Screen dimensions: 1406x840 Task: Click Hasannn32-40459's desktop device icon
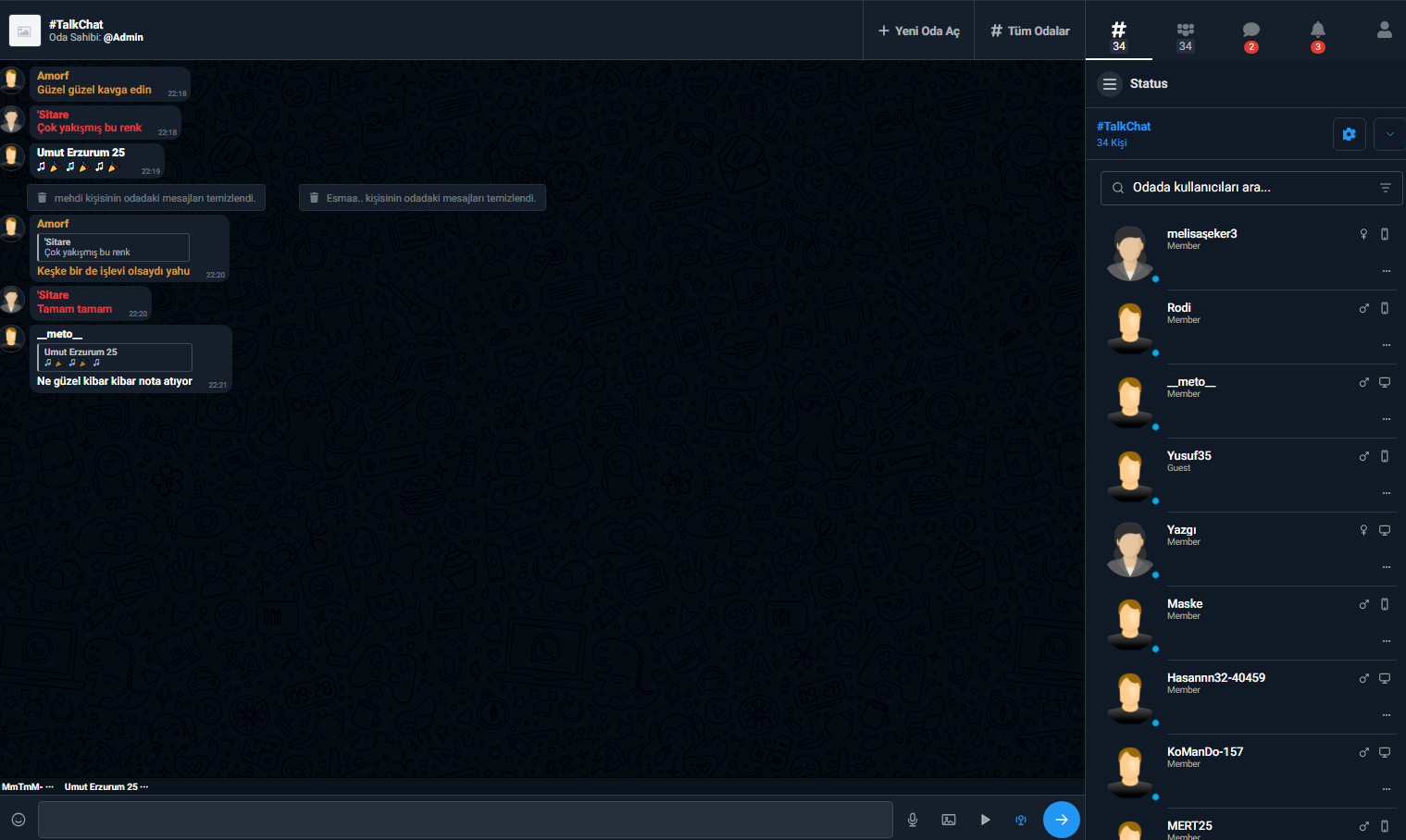tap(1385, 678)
